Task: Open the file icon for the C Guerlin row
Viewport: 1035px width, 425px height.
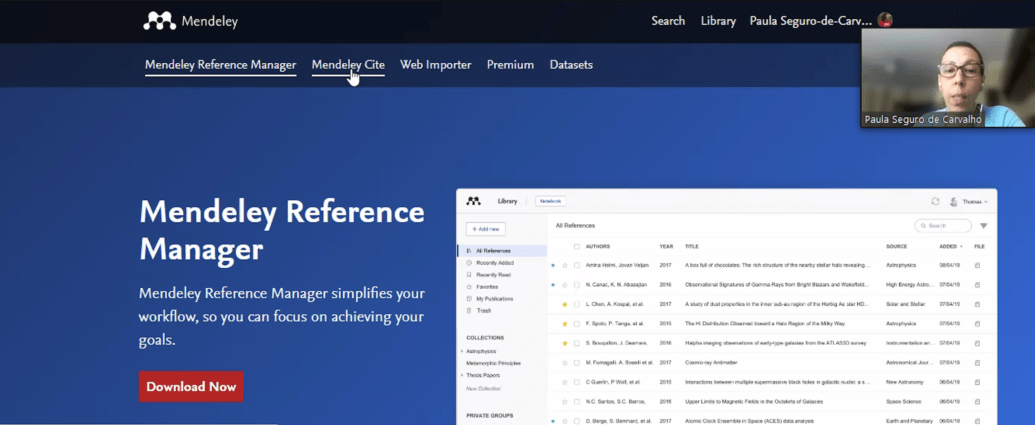Action: click(978, 382)
